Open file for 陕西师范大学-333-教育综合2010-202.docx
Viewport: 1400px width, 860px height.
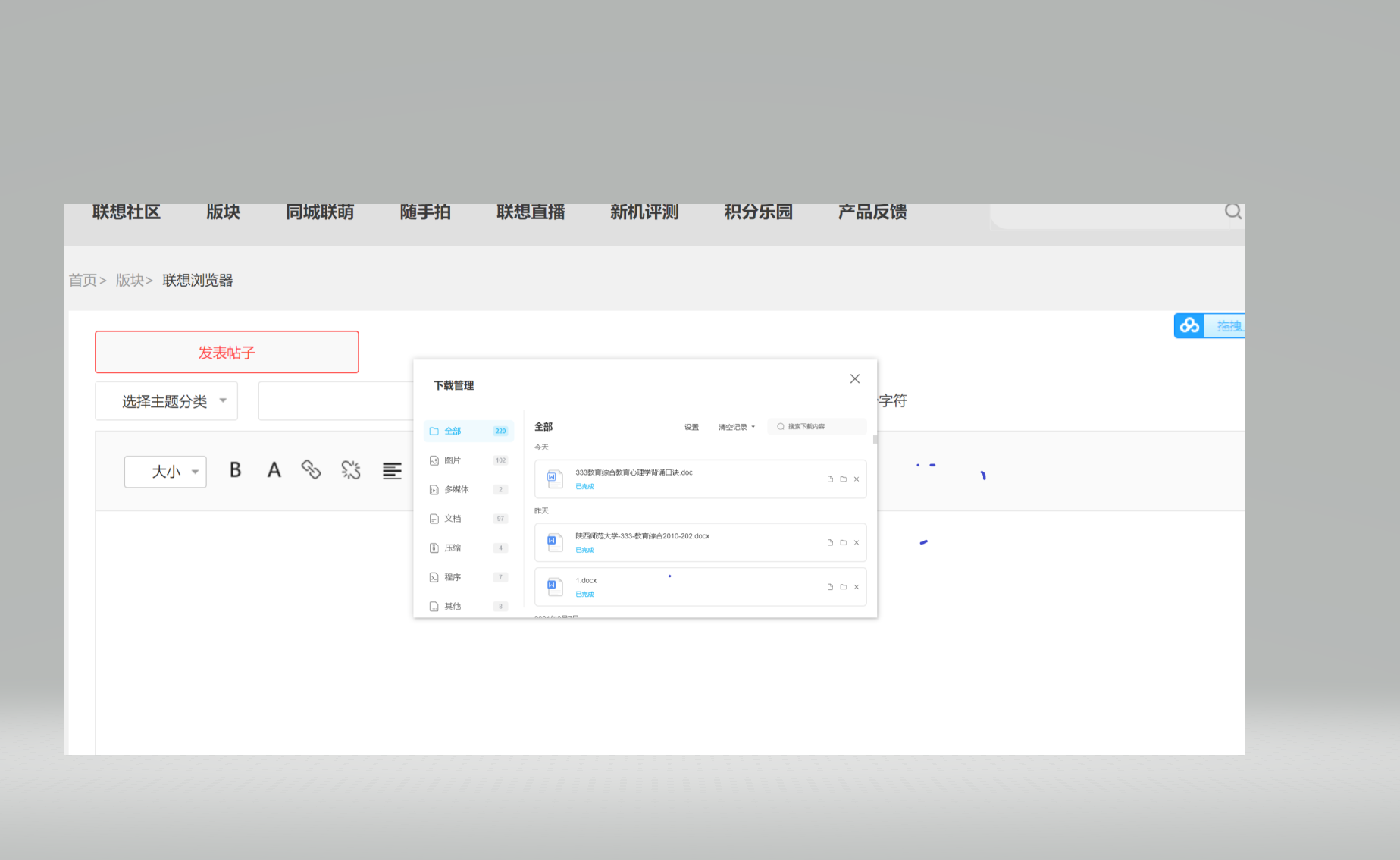click(830, 543)
